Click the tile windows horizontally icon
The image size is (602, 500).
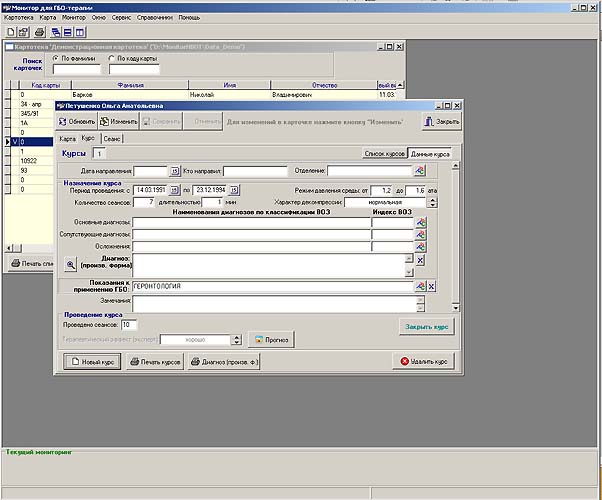click(x=67, y=32)
